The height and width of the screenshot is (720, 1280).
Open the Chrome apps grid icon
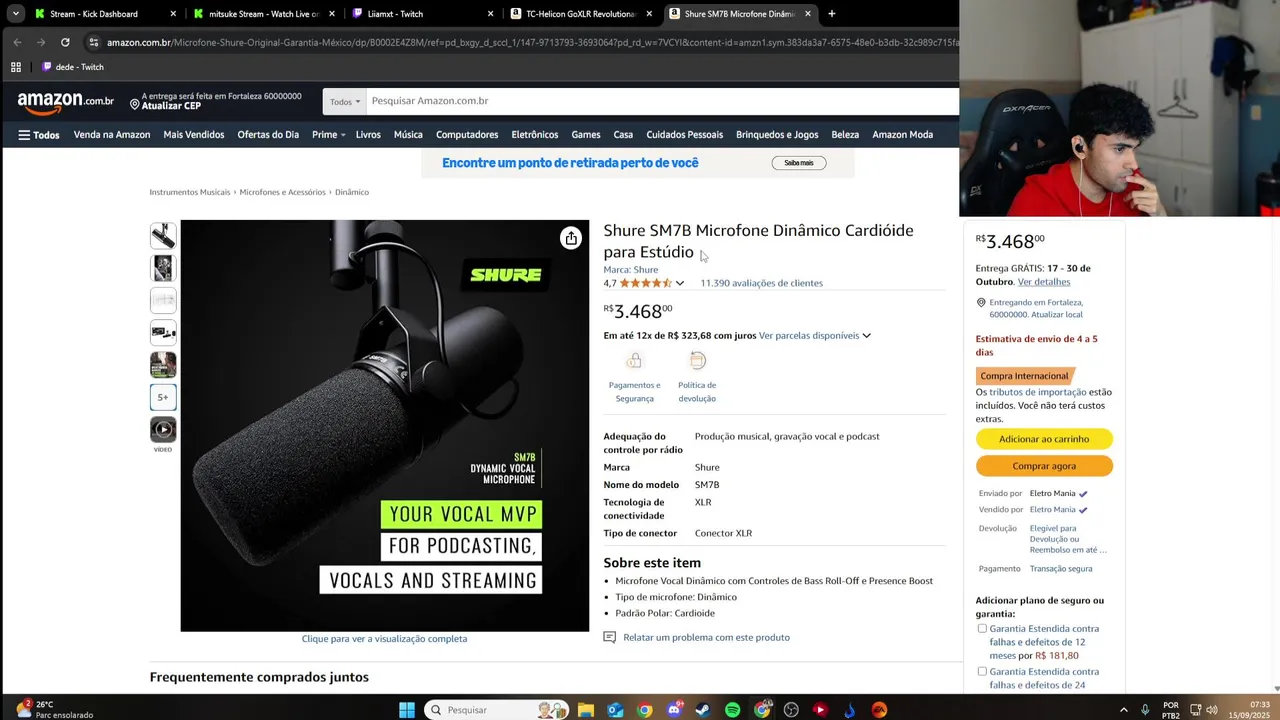click(16, 67)
